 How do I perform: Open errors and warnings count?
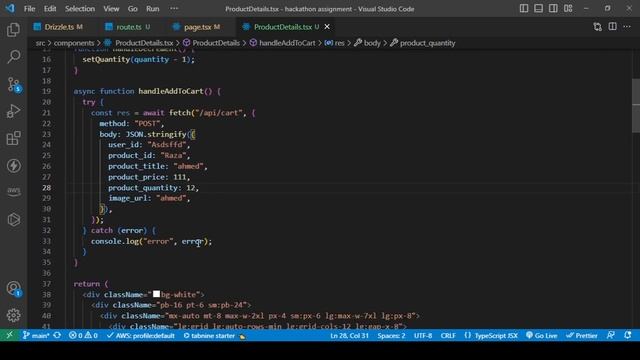pyautogui.click(x=83, y=336)
